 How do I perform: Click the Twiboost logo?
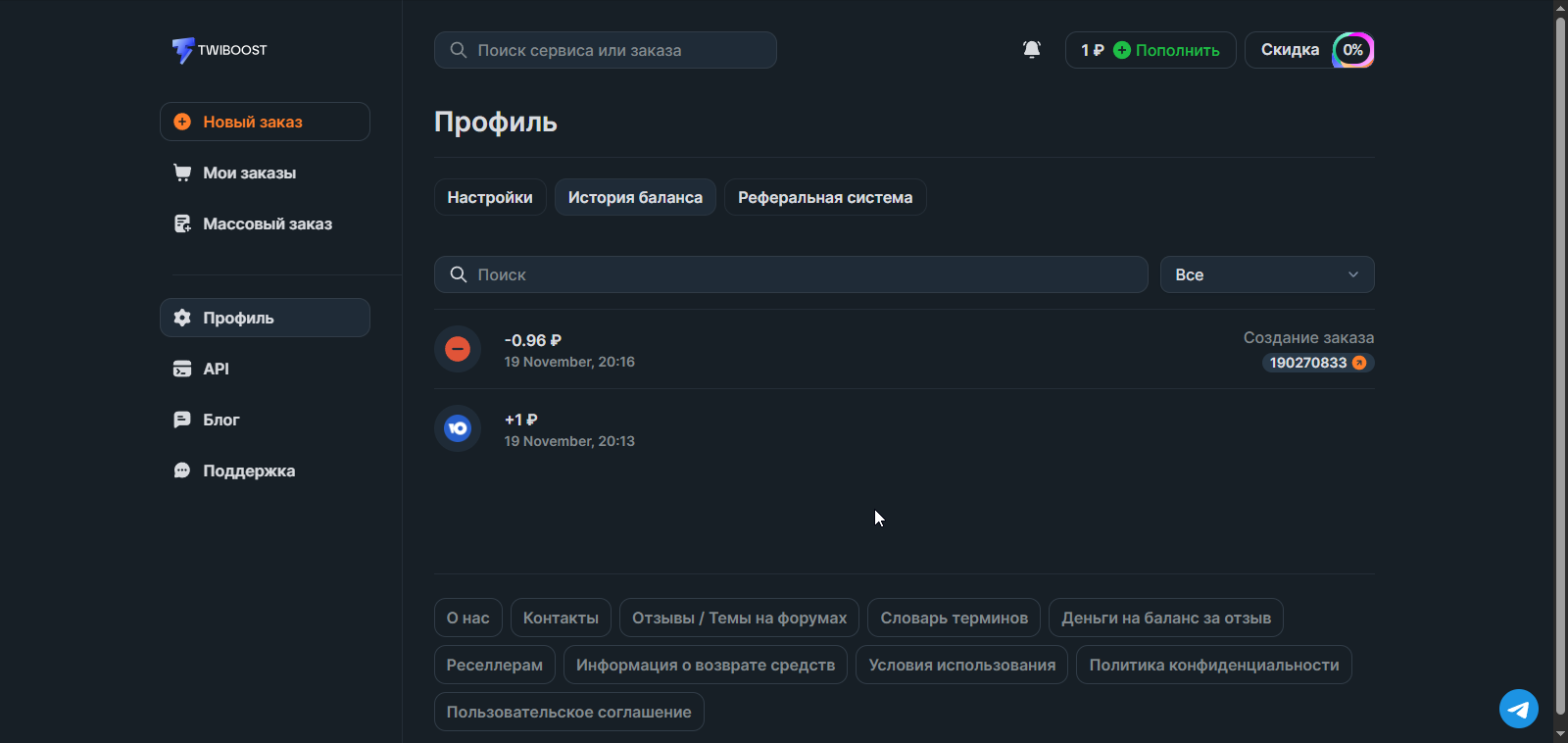coord(220,50)
